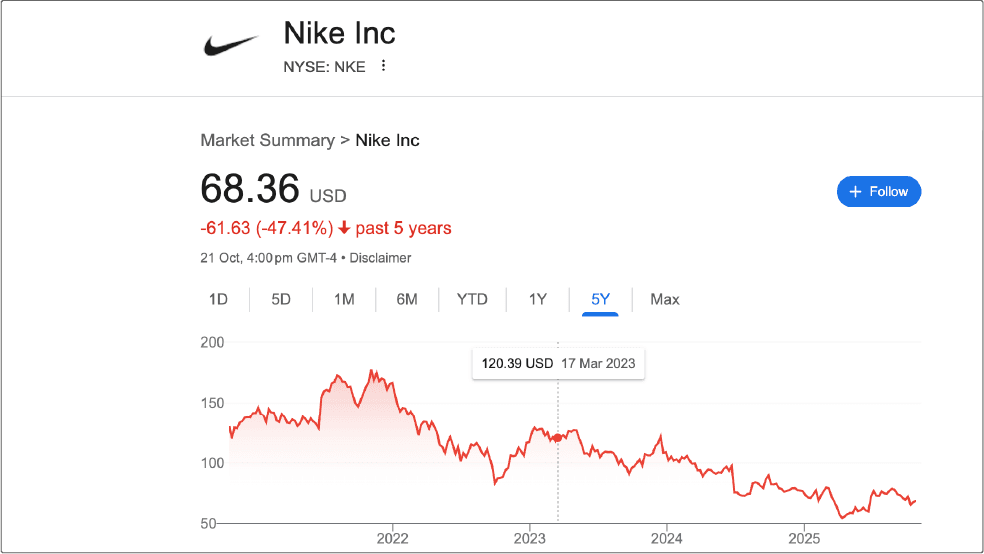984x554 pixels.
Task: Open the Disclaimer link
Action: coord(379,258)
